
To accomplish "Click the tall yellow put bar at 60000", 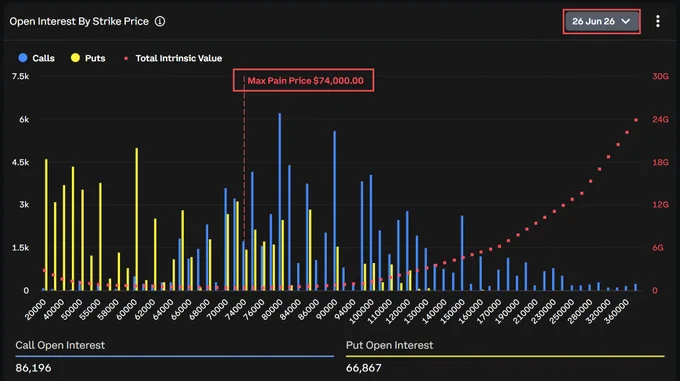I will pyautogui.click(x=137, y=219).
